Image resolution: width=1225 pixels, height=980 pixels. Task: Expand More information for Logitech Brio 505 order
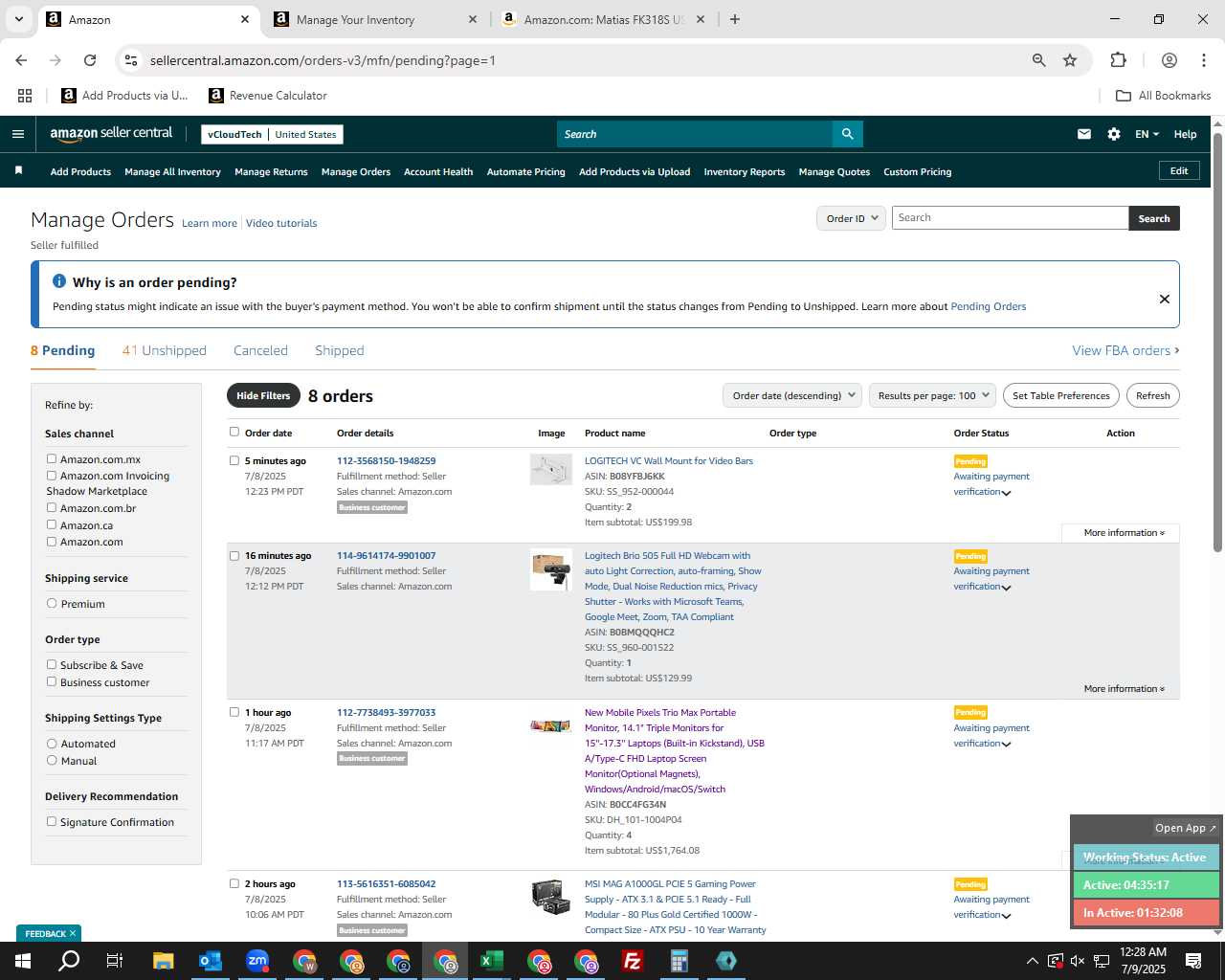1125,689
